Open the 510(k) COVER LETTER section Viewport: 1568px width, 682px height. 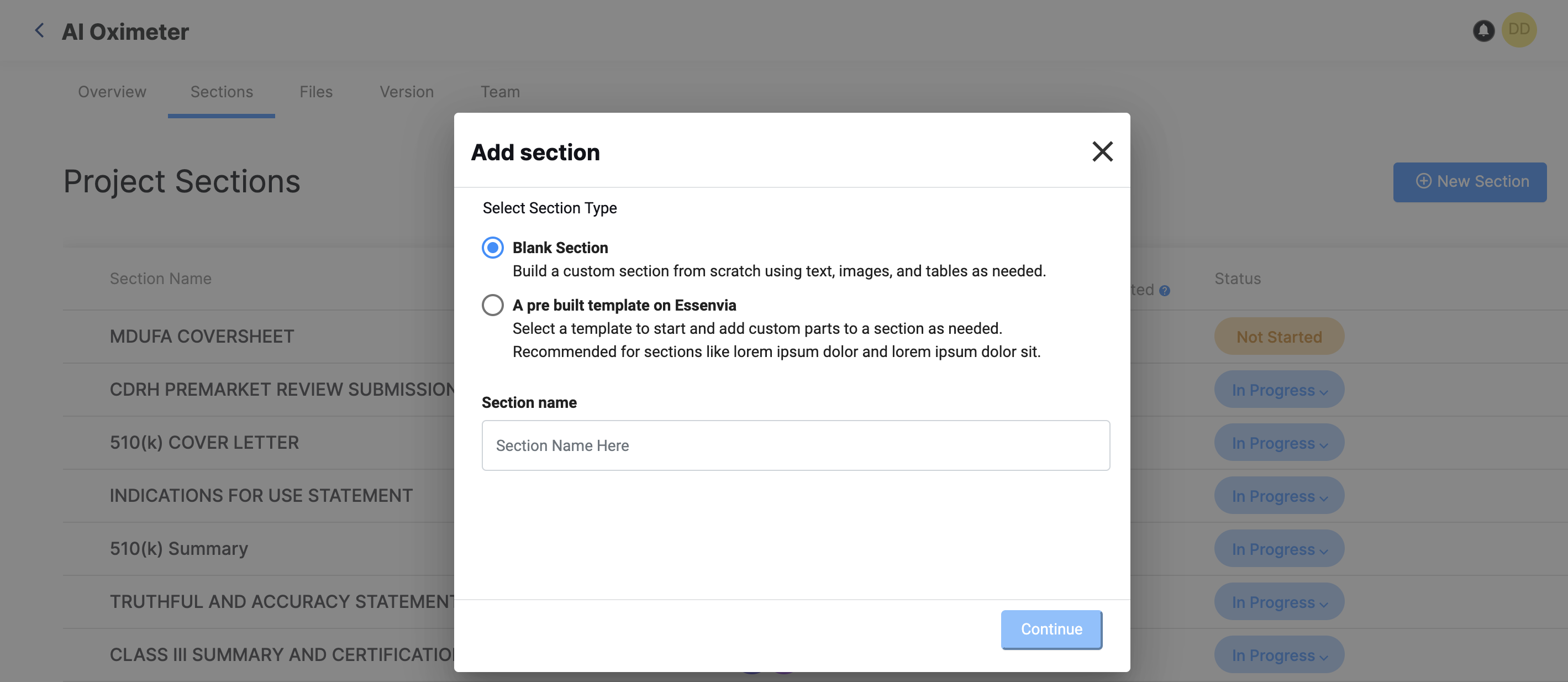coord(204,443)
